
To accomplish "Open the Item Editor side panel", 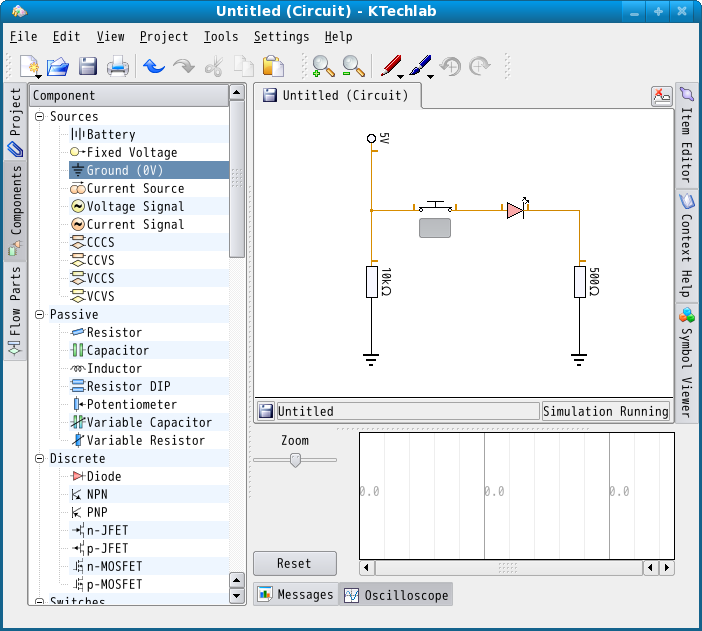I will tap(686, 134).
